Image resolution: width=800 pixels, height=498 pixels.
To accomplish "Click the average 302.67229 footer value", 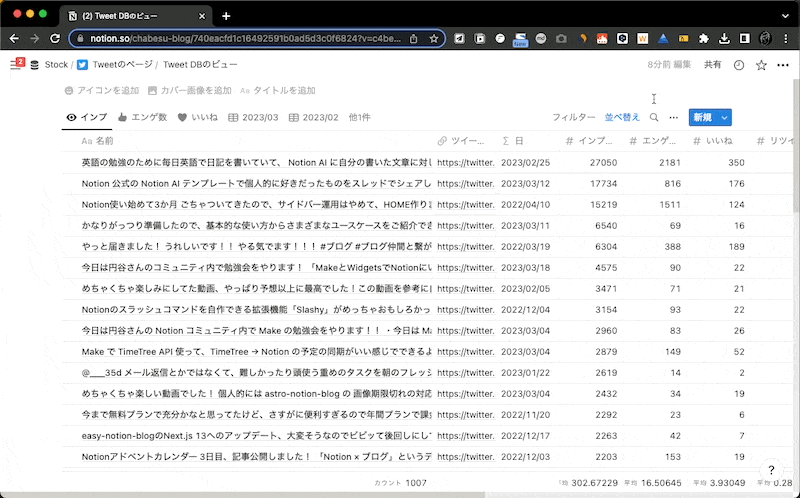I will [588, 483].
